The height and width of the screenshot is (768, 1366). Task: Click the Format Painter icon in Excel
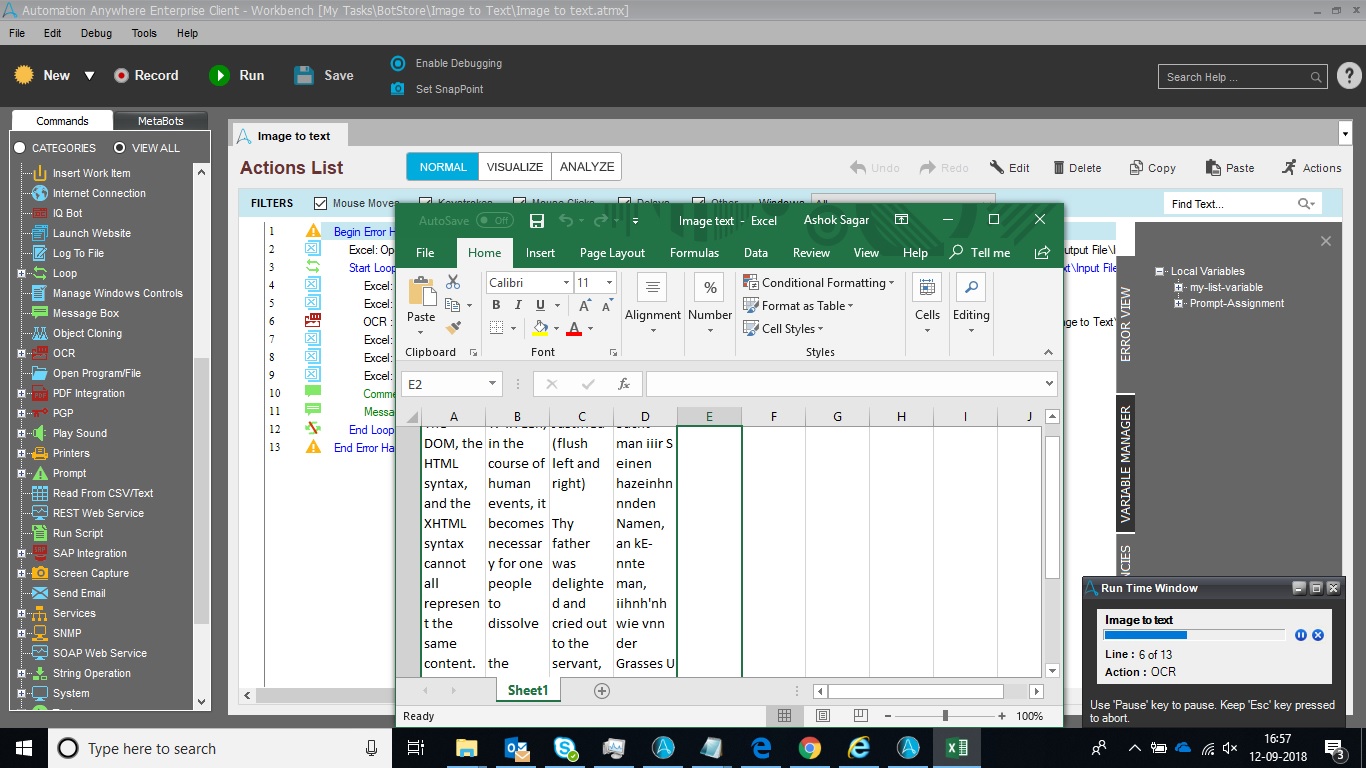coord(453,327)
